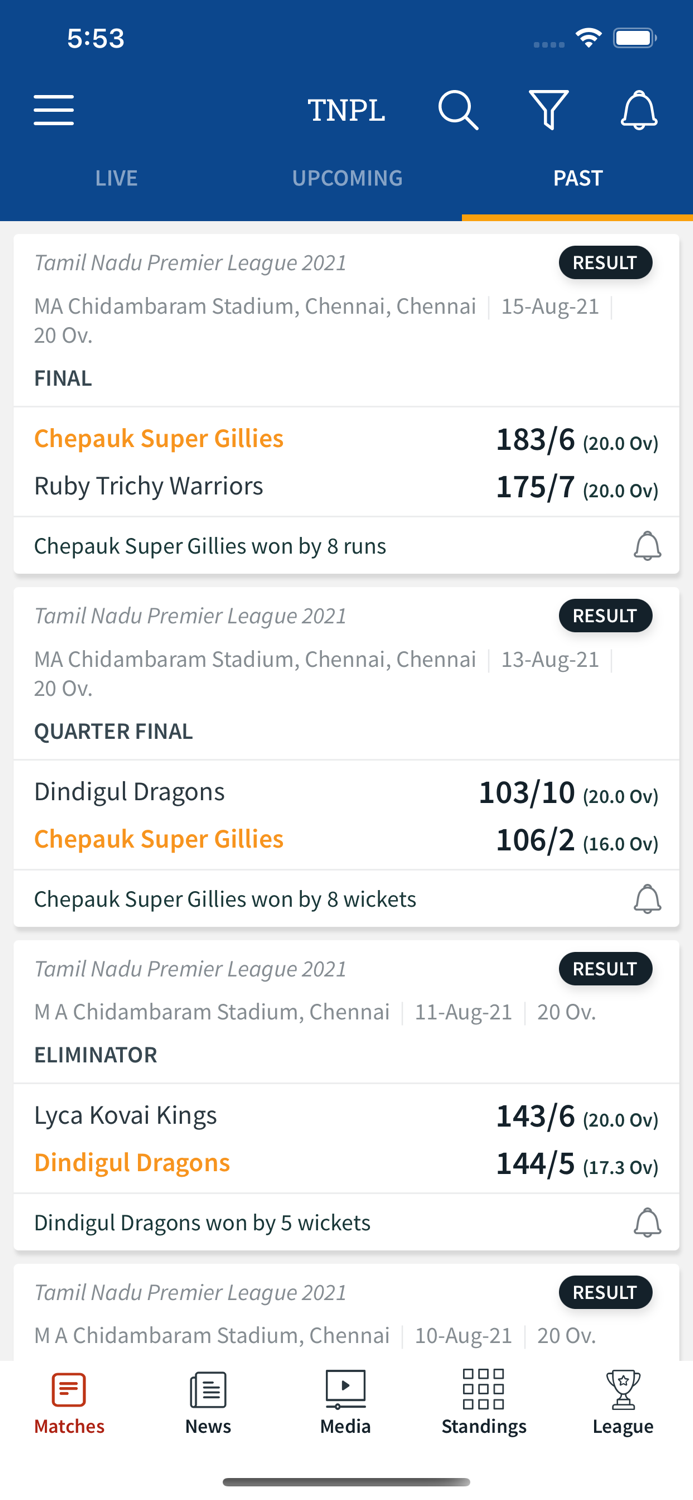Open the search icon in the top bar
This screenshot has width=693, height=1500.
459,110
